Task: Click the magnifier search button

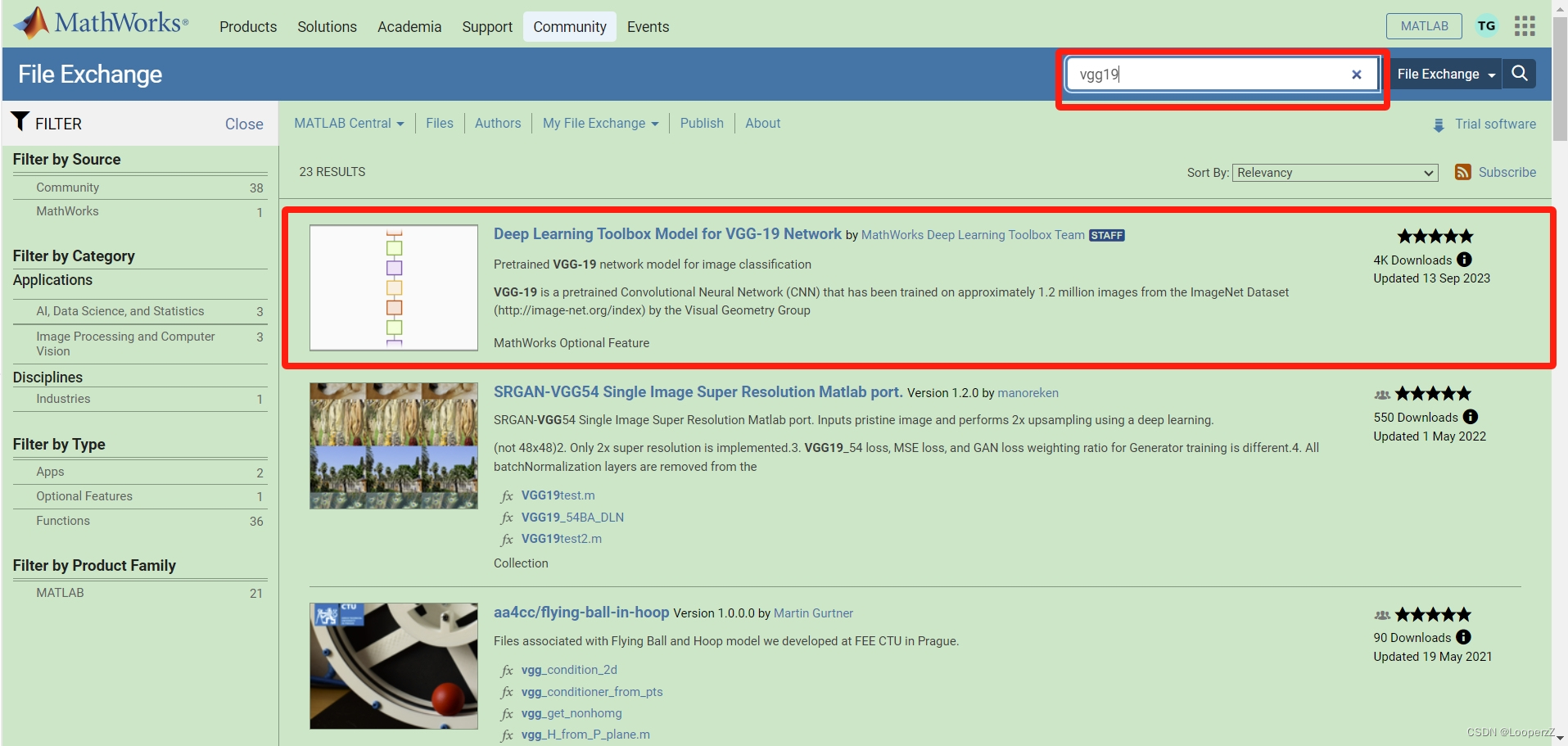Action: pyautogui.click(x=1519, y=74)
